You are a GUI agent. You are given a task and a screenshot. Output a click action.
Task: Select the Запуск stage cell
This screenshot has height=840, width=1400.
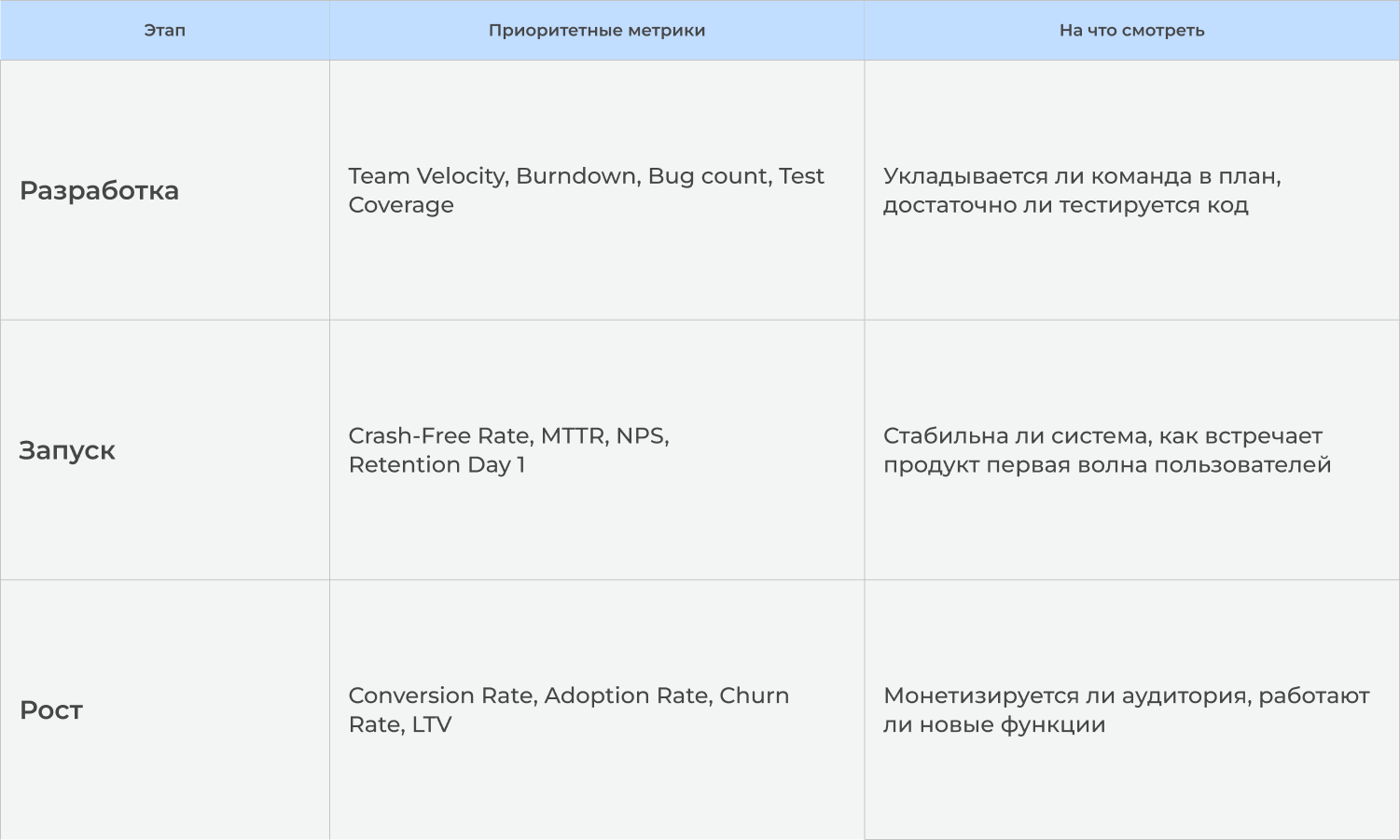(x=165, y=450)
